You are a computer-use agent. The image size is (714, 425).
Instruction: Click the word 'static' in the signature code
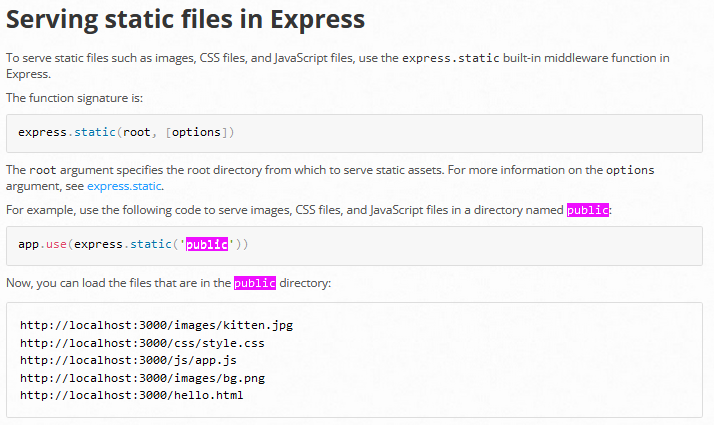95,132
